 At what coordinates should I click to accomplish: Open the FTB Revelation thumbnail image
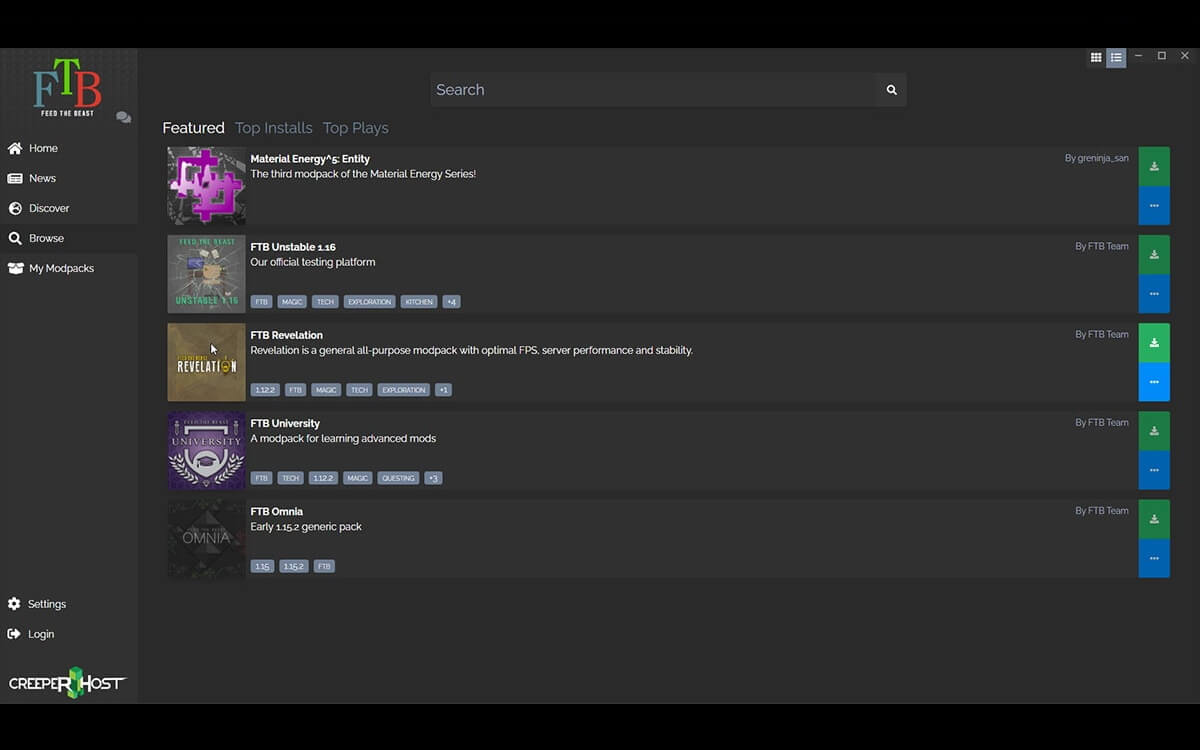pyautogui.click(x=206, y=362)
